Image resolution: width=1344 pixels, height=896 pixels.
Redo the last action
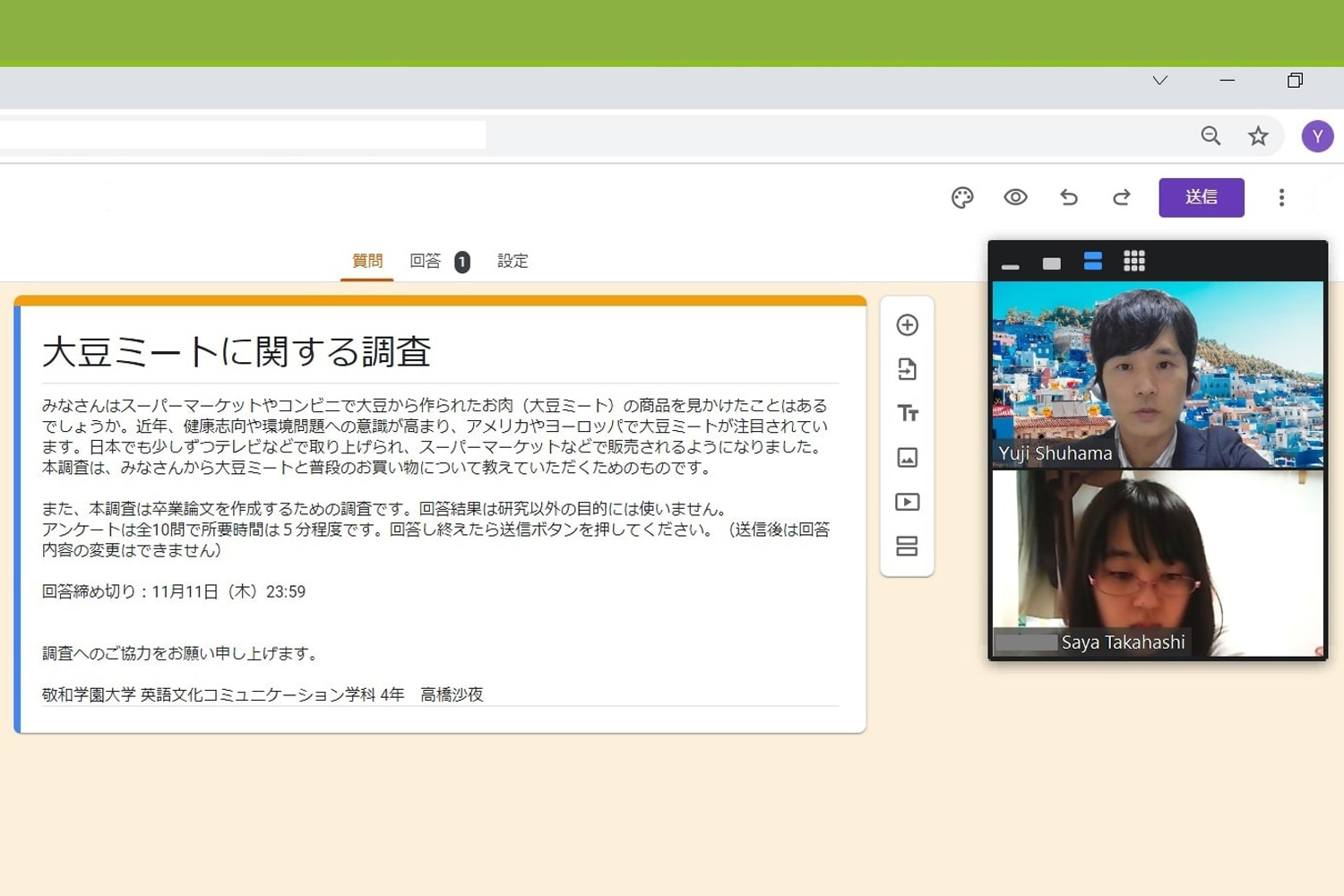(1121, 198)
